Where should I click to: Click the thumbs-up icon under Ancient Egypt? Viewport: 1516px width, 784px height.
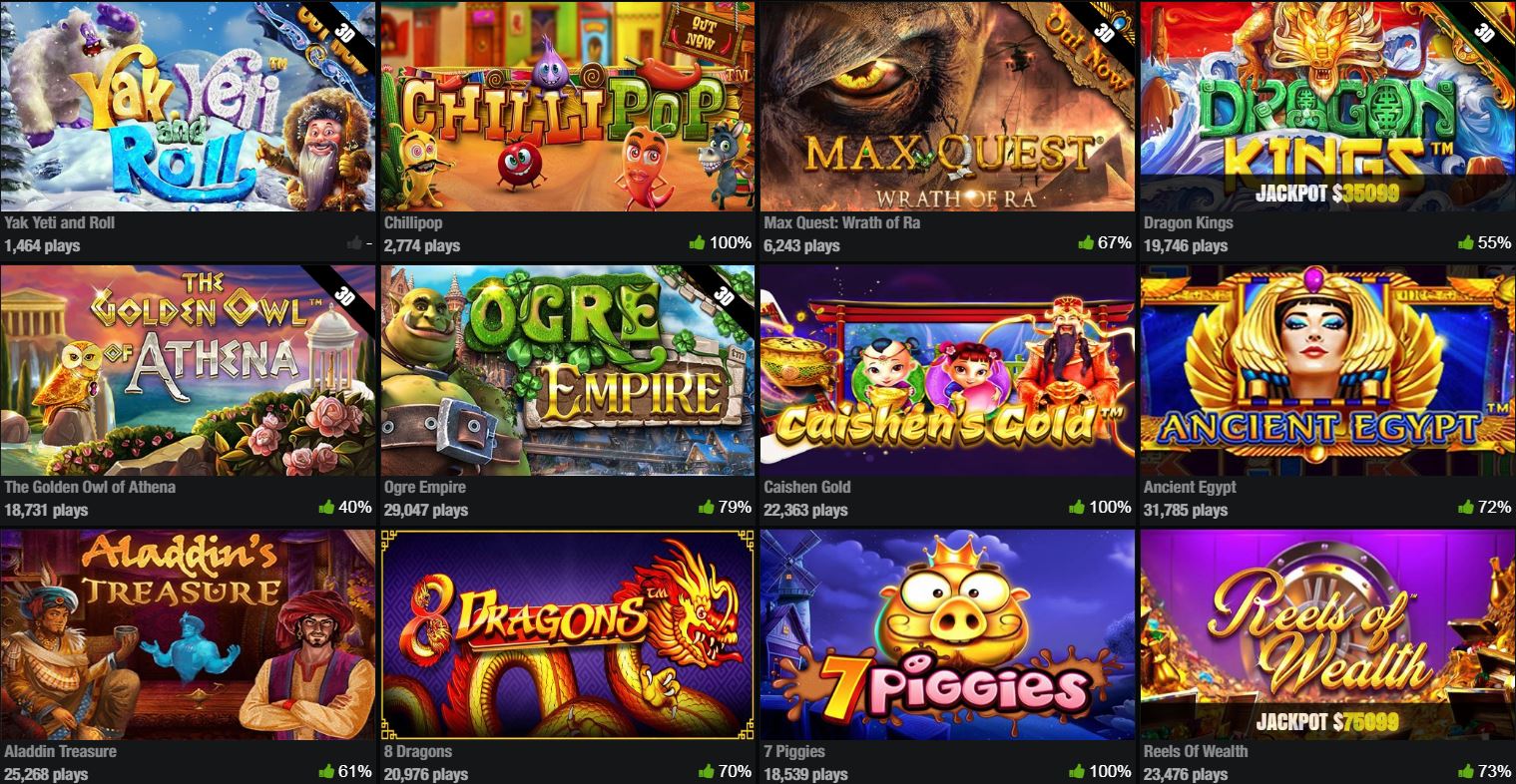[x=1467, y=507]
